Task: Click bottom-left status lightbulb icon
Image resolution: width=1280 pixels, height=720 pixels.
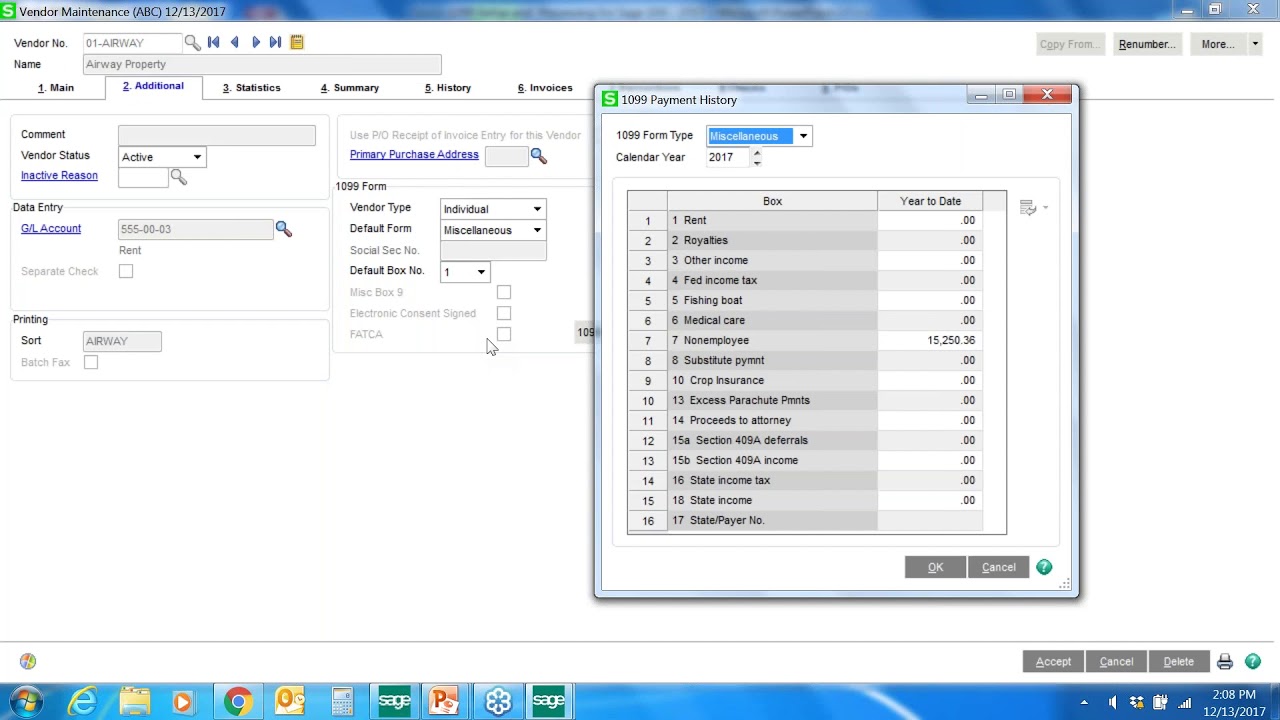Action: pos(28,661)
